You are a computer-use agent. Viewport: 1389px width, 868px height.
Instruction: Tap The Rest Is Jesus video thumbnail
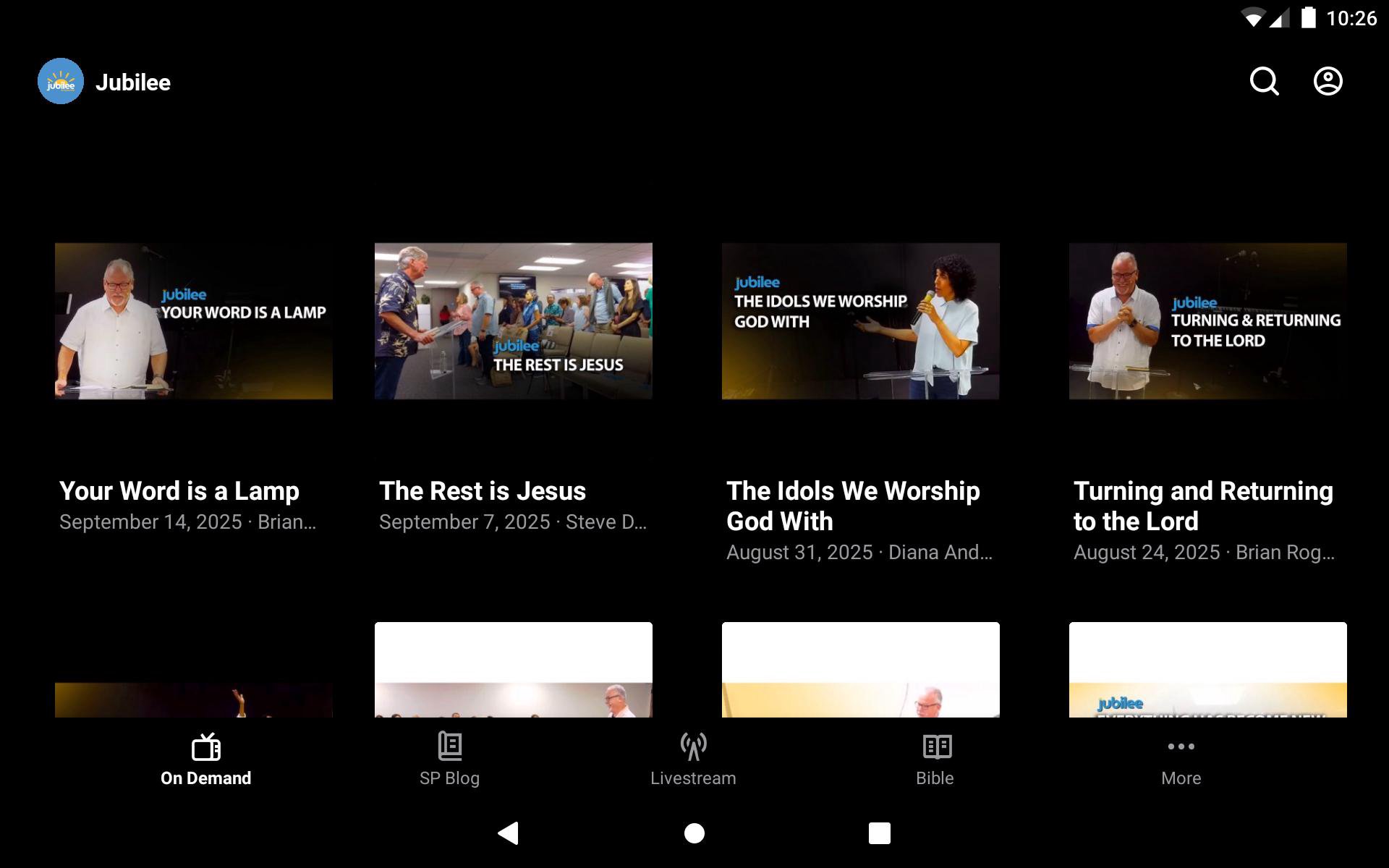coord(513,321)
